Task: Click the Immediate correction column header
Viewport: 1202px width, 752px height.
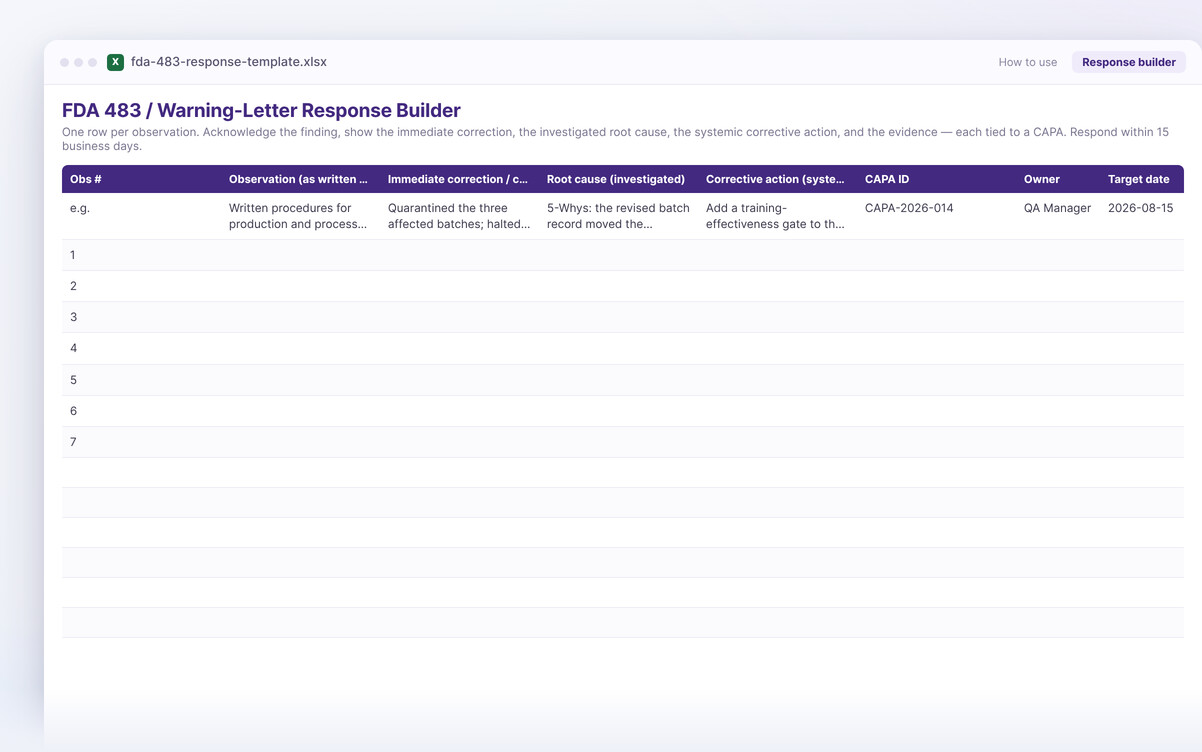Action: click(x=459, y=179)
